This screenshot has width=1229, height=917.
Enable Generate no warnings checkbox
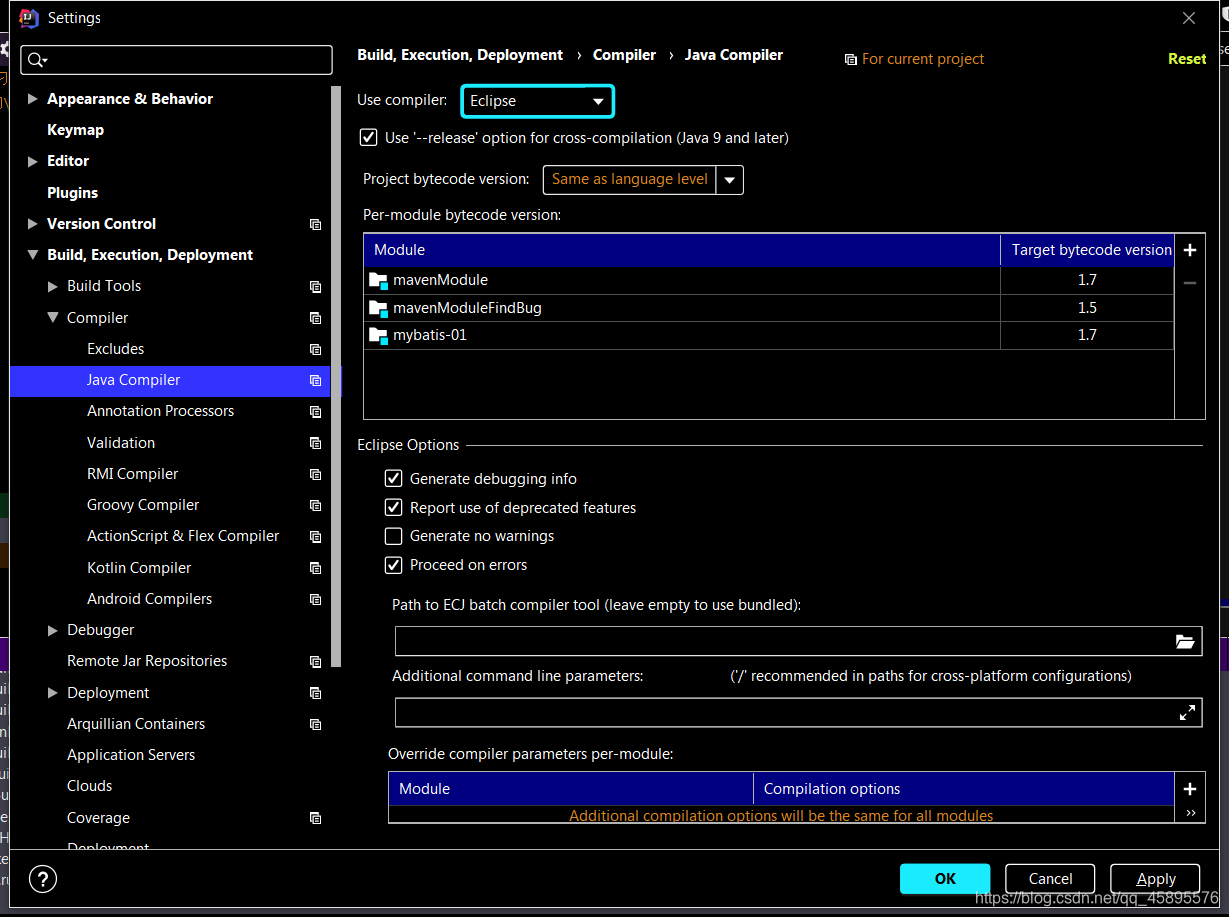(x=394, y=536)
